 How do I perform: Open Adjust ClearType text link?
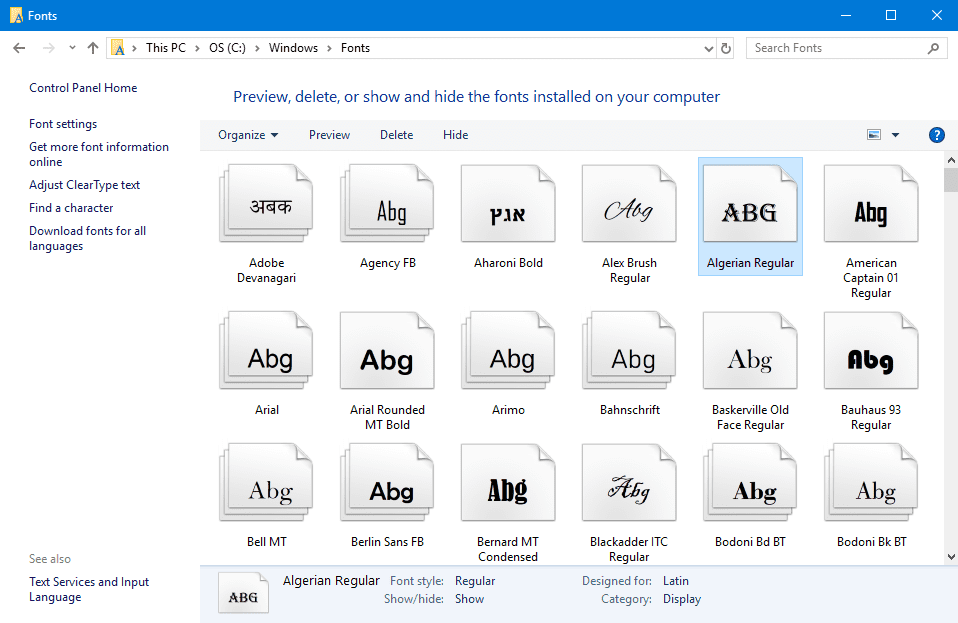pos(84,185)
